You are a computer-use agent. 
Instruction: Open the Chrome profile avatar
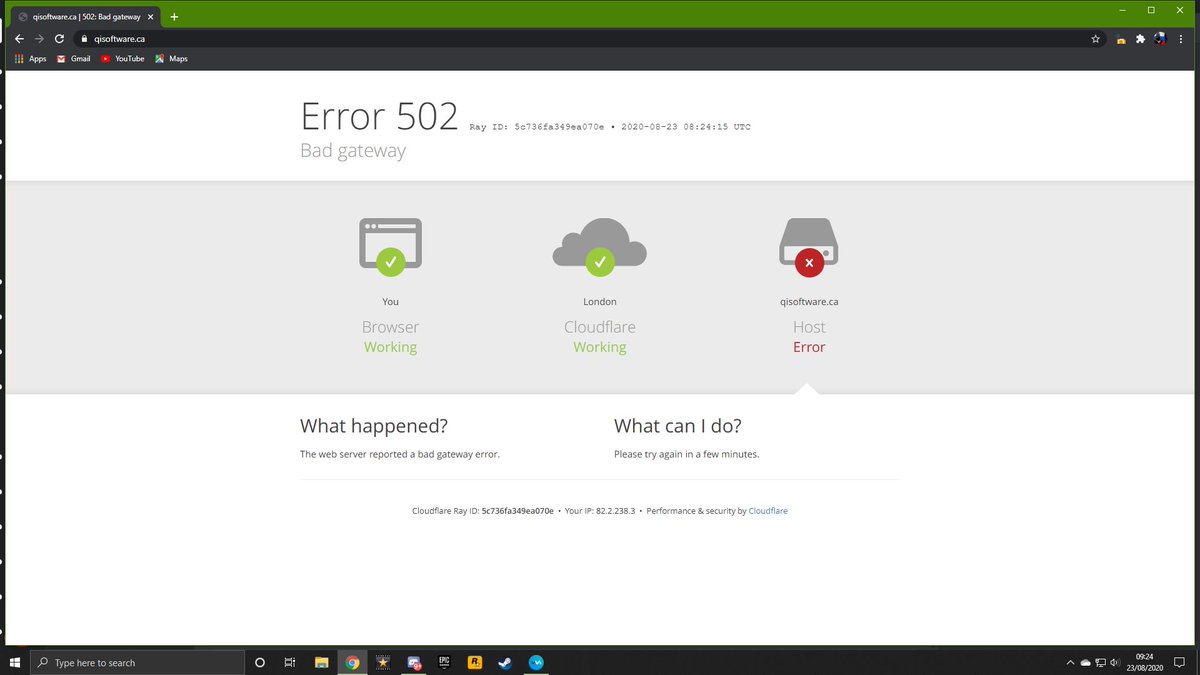point(1160,39)
